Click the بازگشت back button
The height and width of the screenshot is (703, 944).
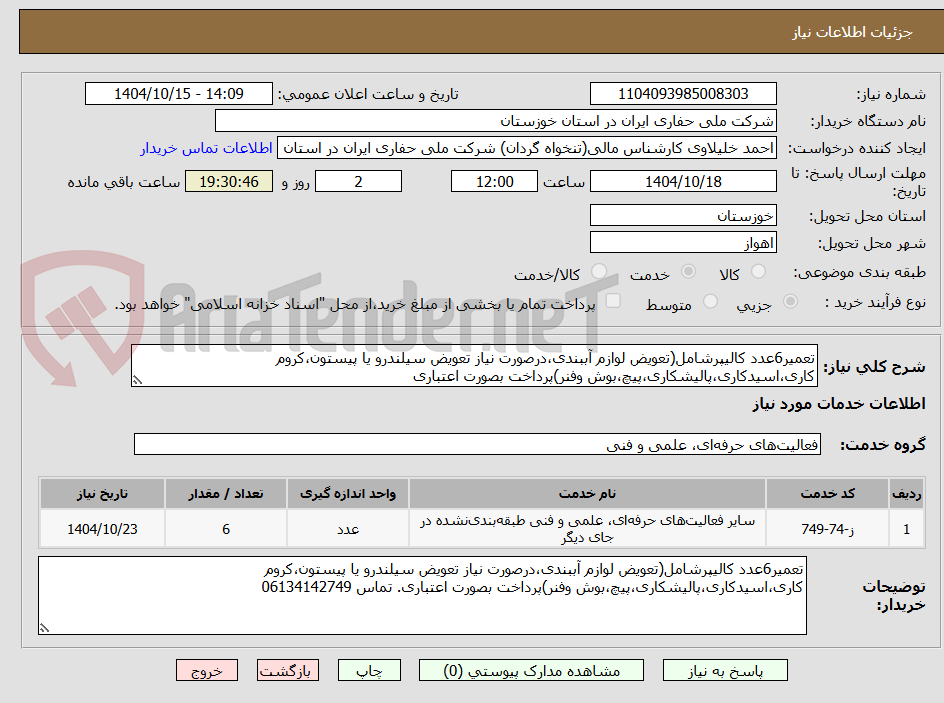click(288, 670)
